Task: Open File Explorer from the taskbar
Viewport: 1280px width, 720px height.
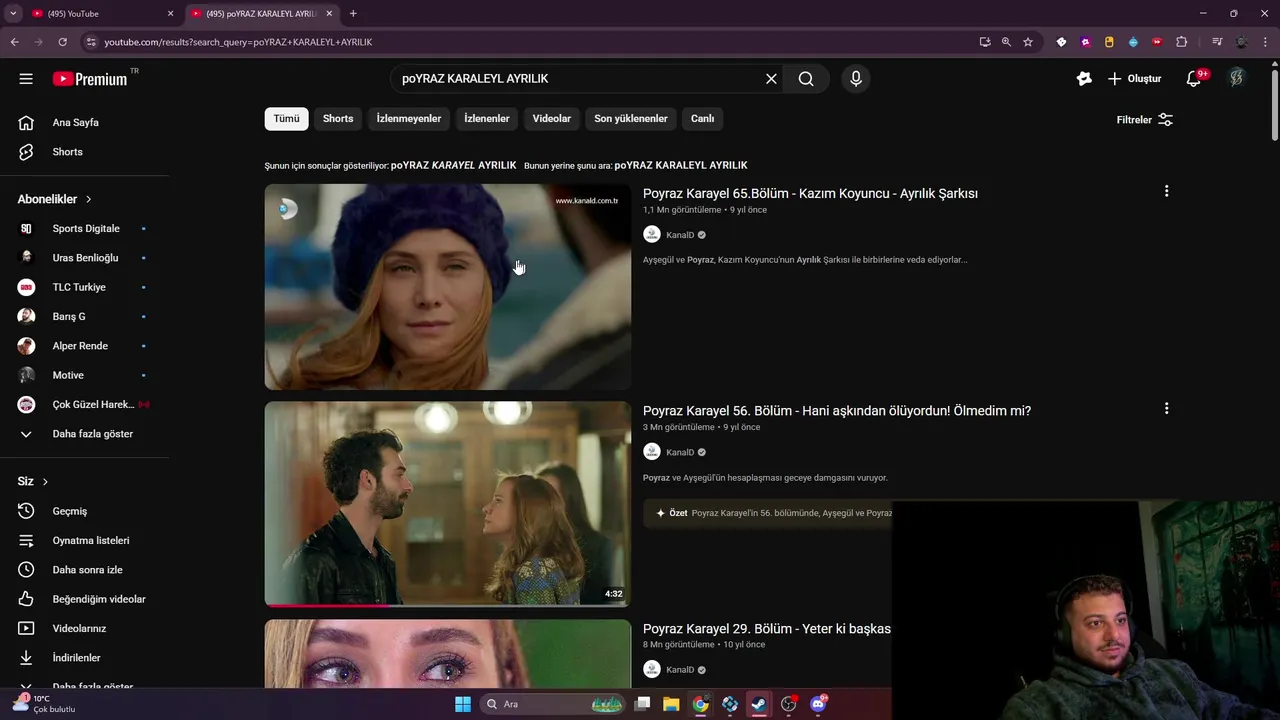Action: click(671, 704)
